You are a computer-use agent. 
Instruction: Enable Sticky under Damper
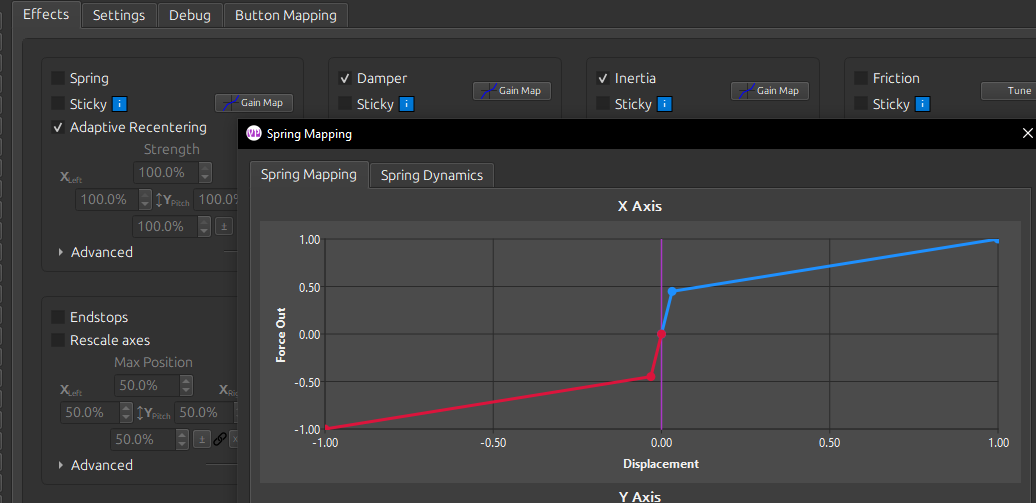pyautogui.click(x=345, y=104)
